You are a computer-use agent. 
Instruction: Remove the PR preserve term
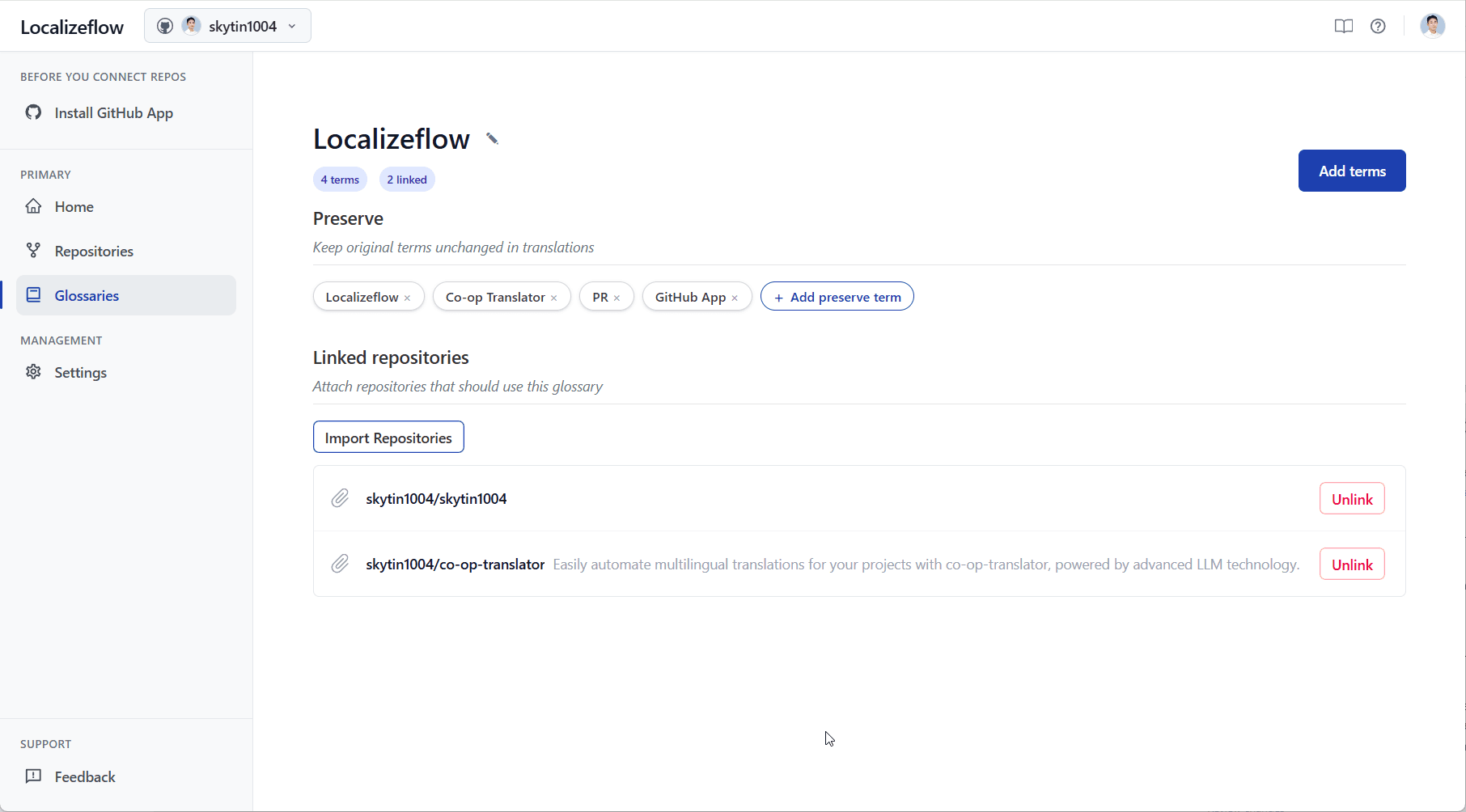click(x=617, y=298)
